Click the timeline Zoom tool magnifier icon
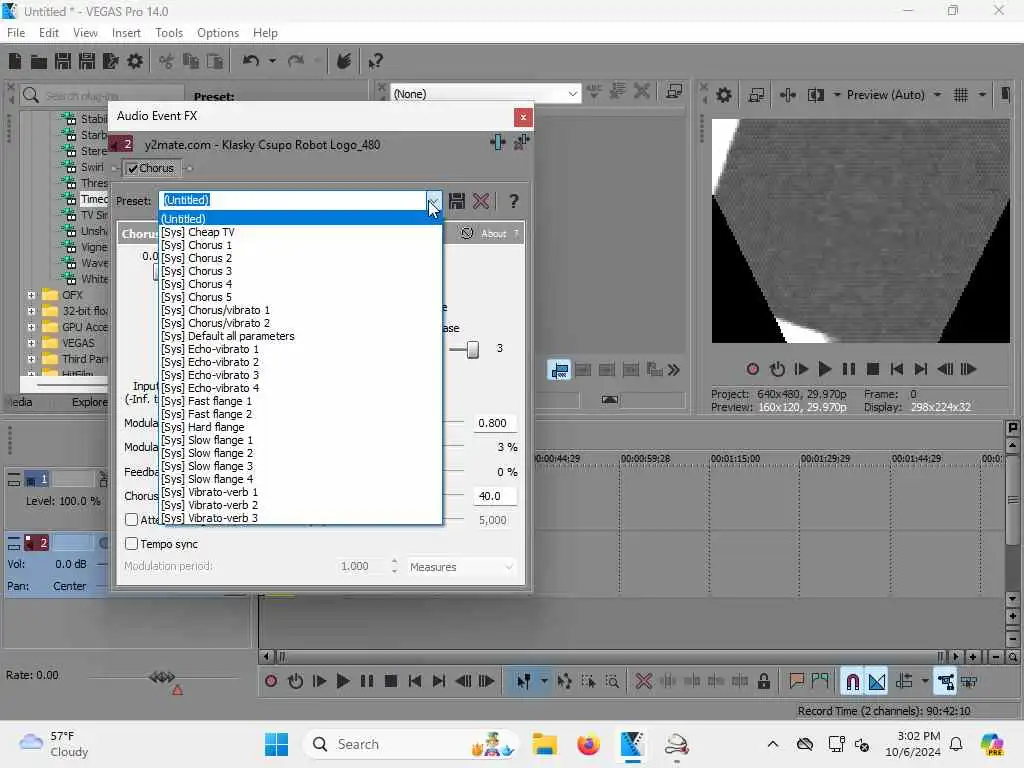 [x=612, y=681]
